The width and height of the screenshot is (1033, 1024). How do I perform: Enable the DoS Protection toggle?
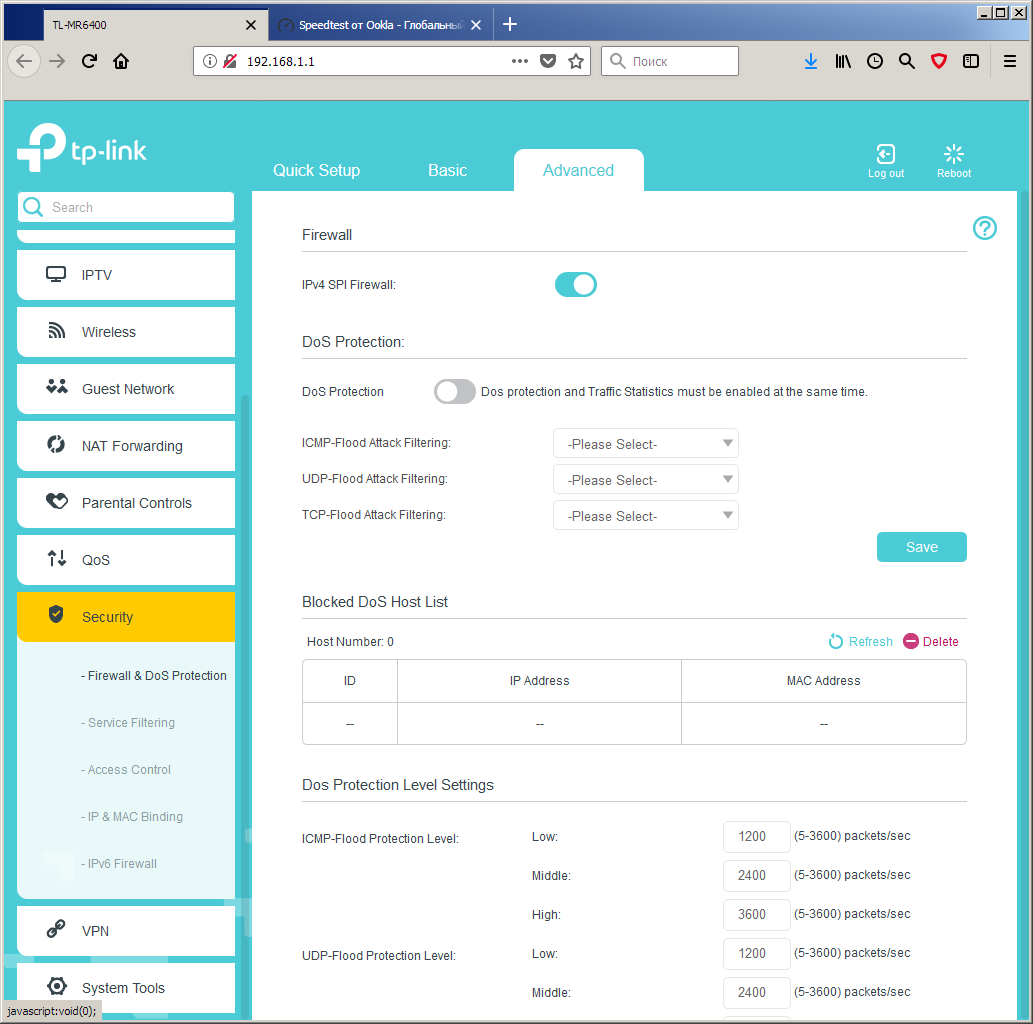pyautogui.click(x=455, y=391)
